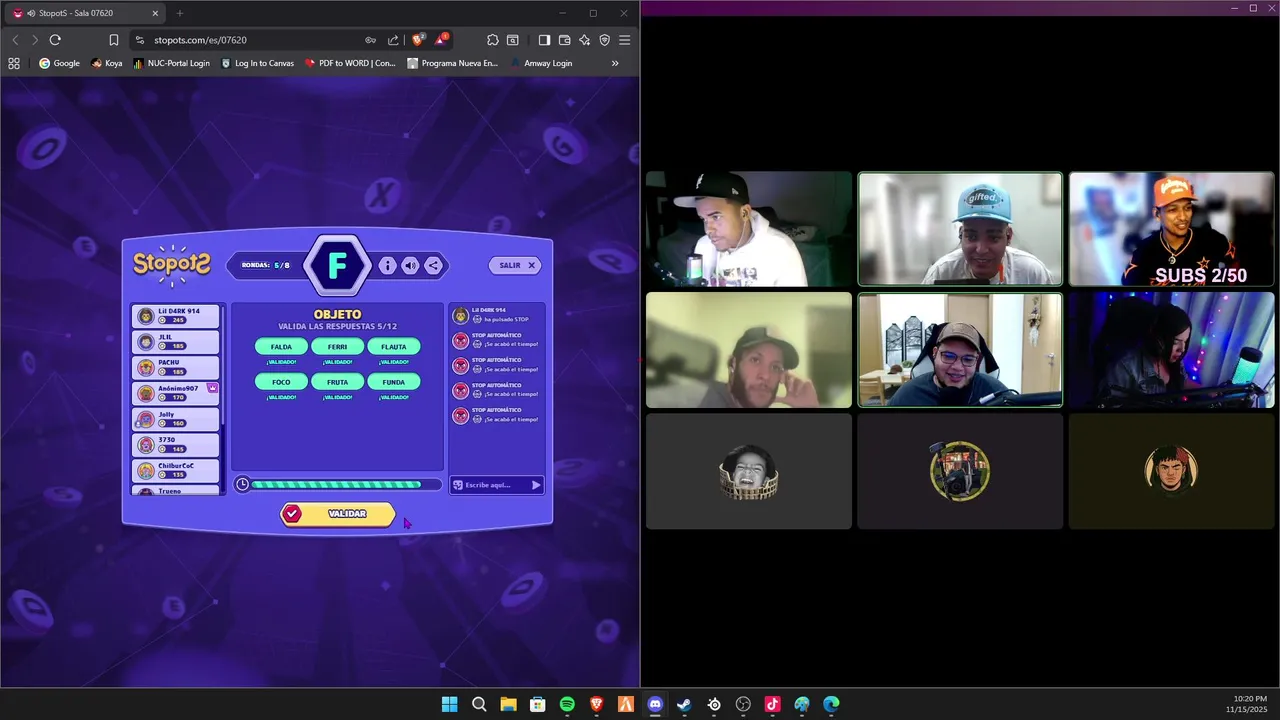Select the yellow-ring avatar tile in Discord
Screen dimensions: 1280x720
point(960,471)
